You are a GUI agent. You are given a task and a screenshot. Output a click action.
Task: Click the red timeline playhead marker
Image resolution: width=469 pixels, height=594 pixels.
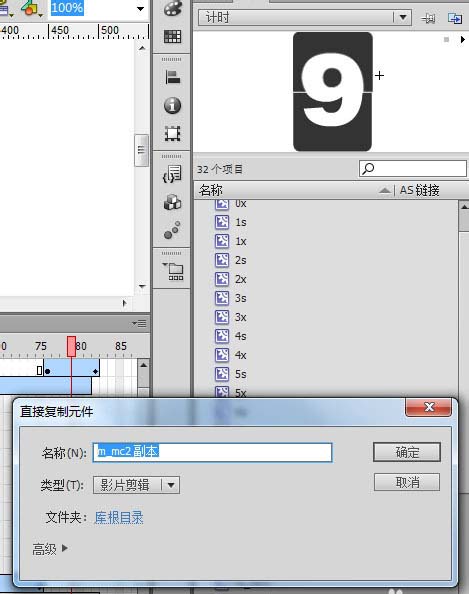(x=71, y=346)
